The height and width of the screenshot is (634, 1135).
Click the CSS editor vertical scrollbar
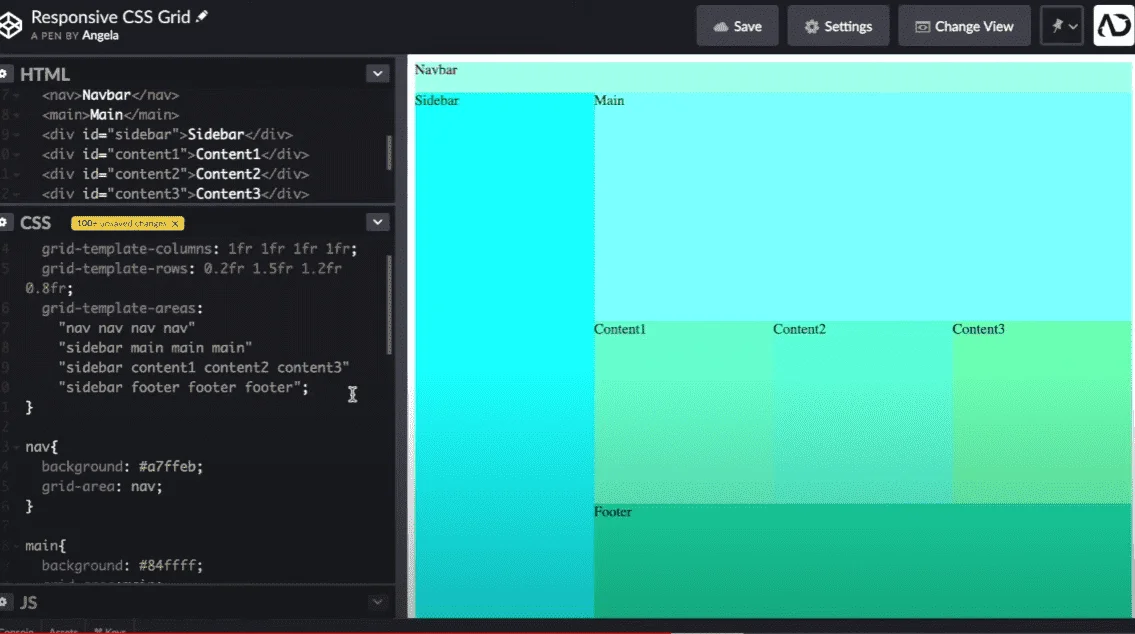(389, 304)
